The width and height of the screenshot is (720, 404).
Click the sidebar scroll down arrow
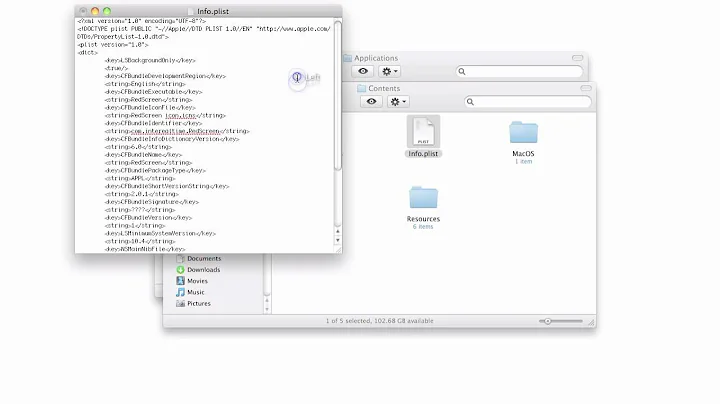click(x=267, y=309)
